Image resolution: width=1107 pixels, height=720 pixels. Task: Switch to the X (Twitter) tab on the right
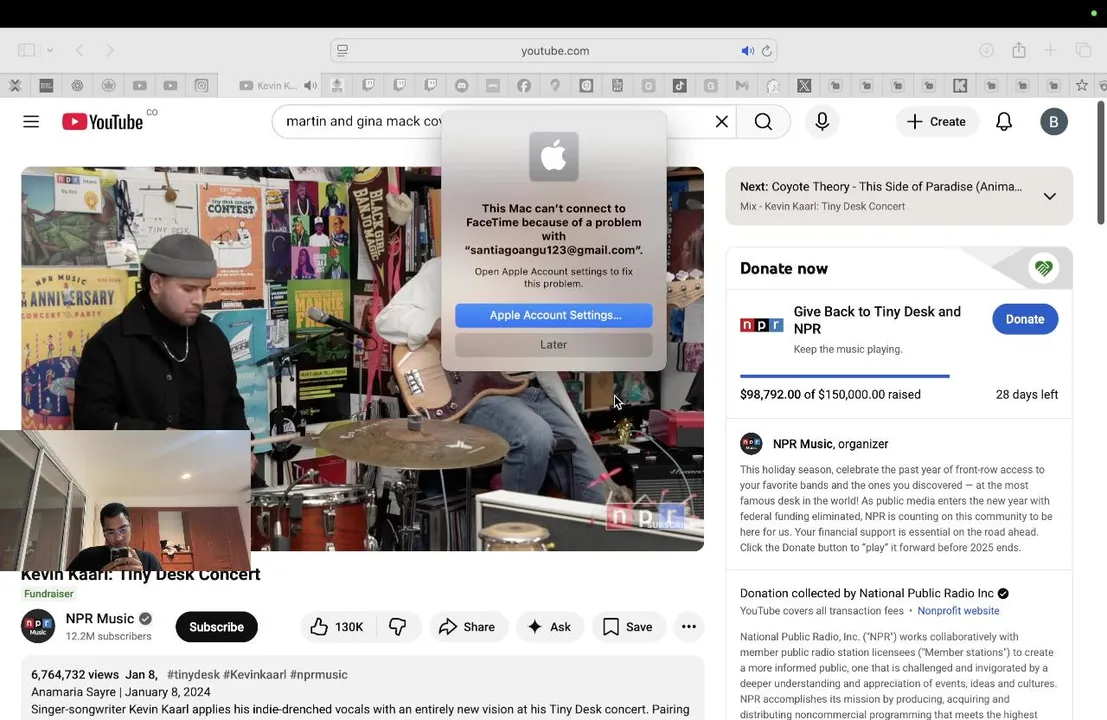point(803,85)
